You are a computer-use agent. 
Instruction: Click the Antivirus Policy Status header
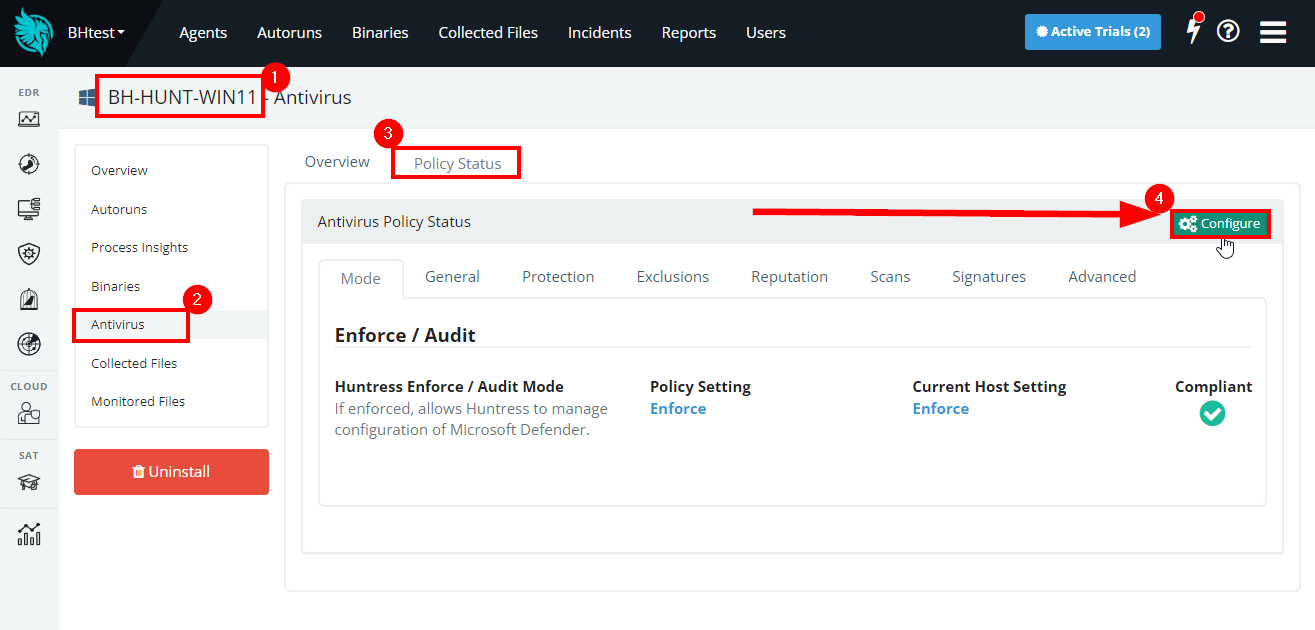click(394, 222)
